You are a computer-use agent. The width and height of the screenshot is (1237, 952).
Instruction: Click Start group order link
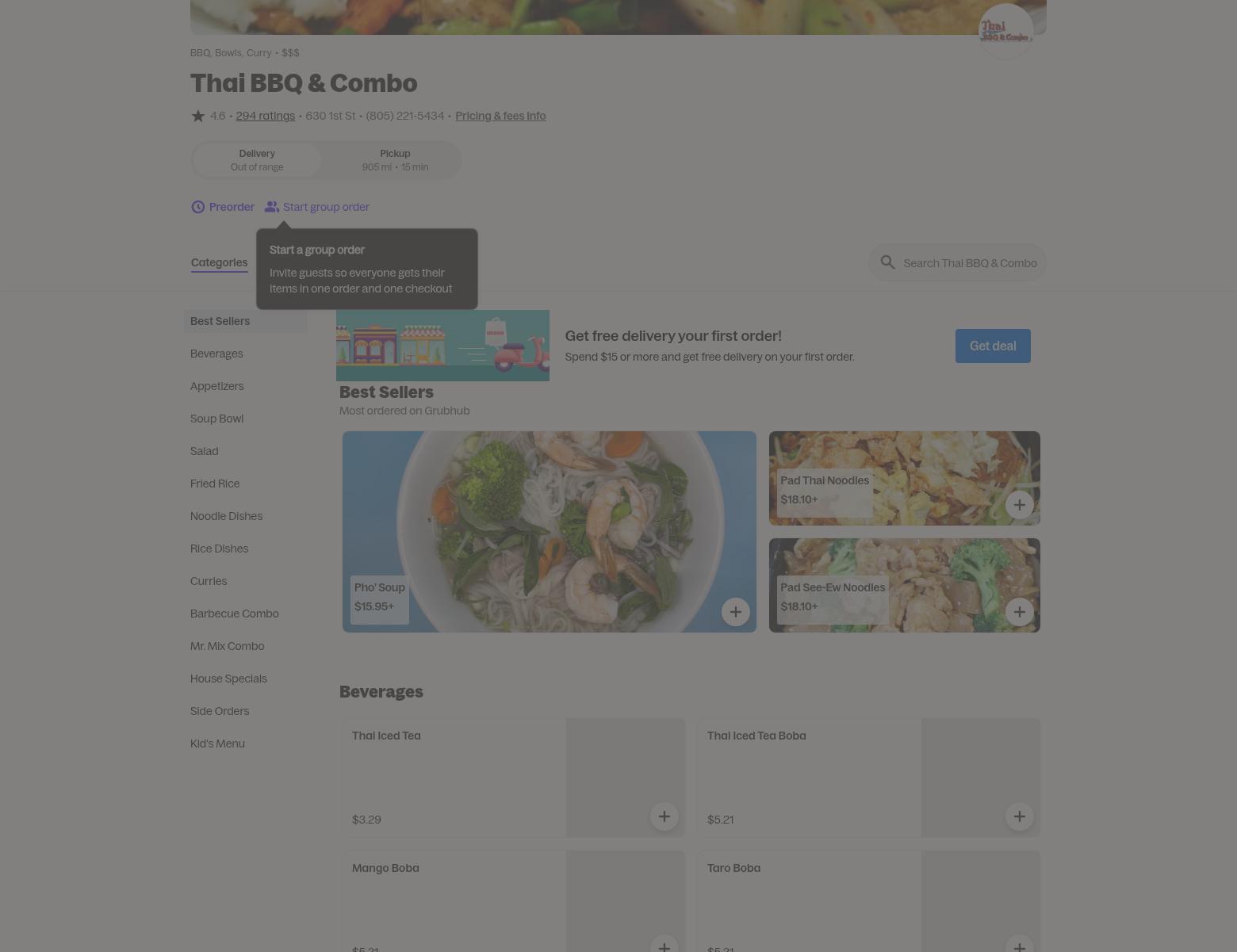[x=326, y=207]
